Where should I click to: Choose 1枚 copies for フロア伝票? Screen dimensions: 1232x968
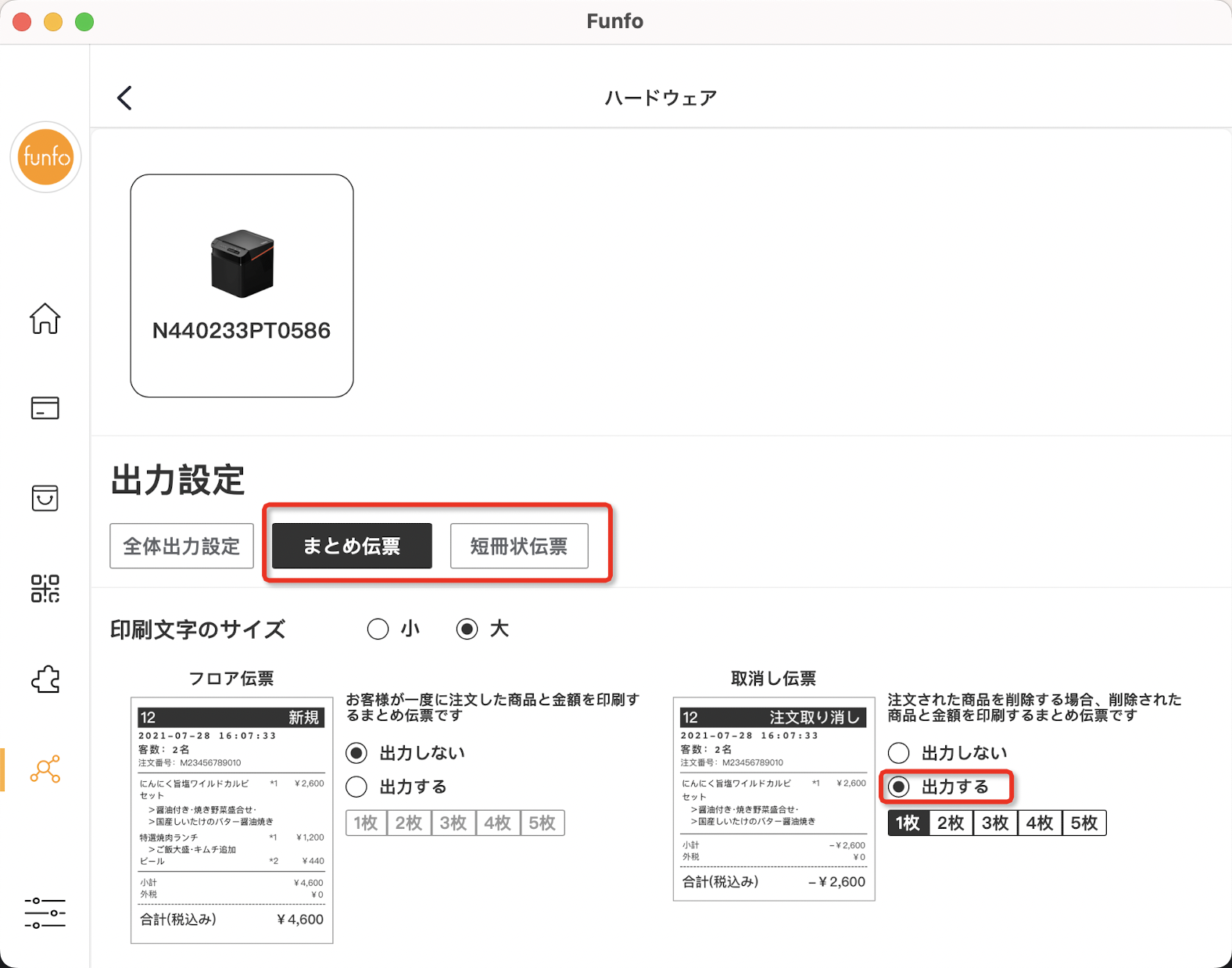(366, 823)
